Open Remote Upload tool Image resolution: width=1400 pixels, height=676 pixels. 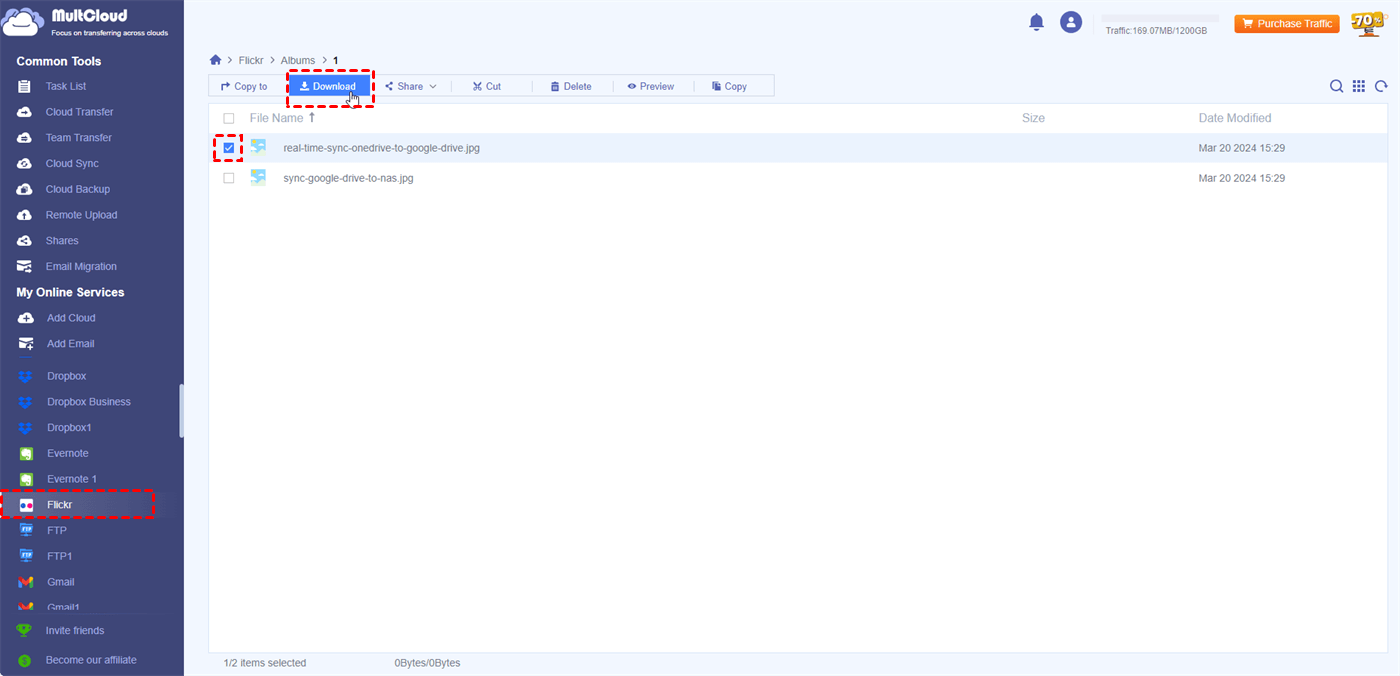(81, 215)
